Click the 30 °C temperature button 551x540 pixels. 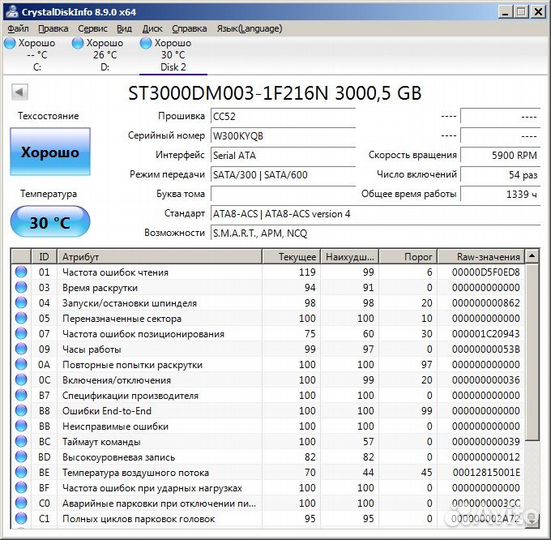coord(50,222)
